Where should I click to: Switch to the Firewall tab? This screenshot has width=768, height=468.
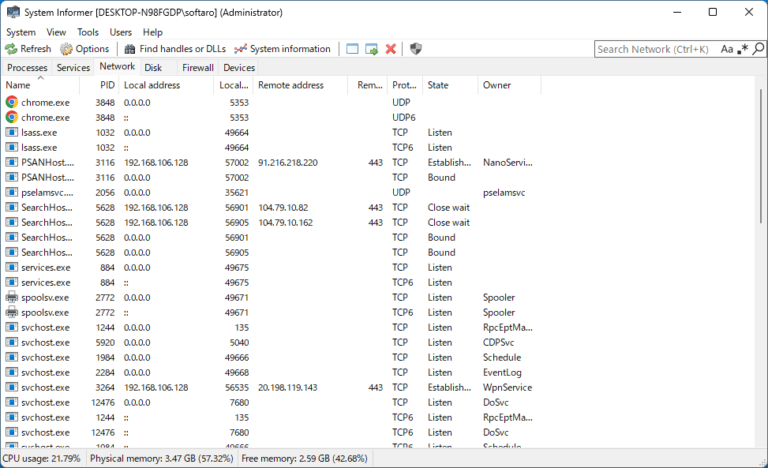tap(198, 68)
